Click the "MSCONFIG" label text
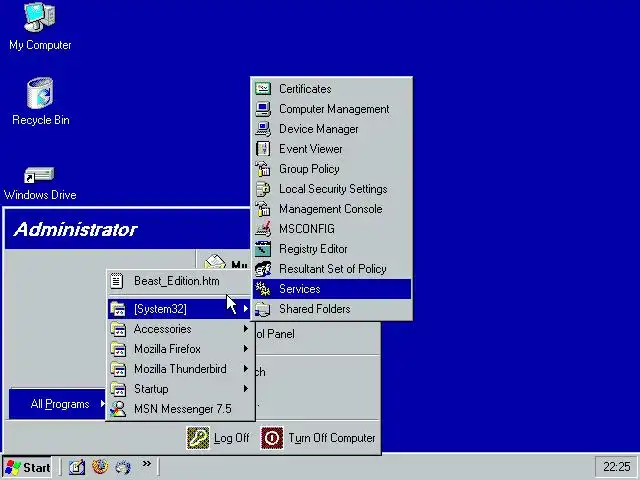Screen dimensions: 640x480 coord(307,229)
